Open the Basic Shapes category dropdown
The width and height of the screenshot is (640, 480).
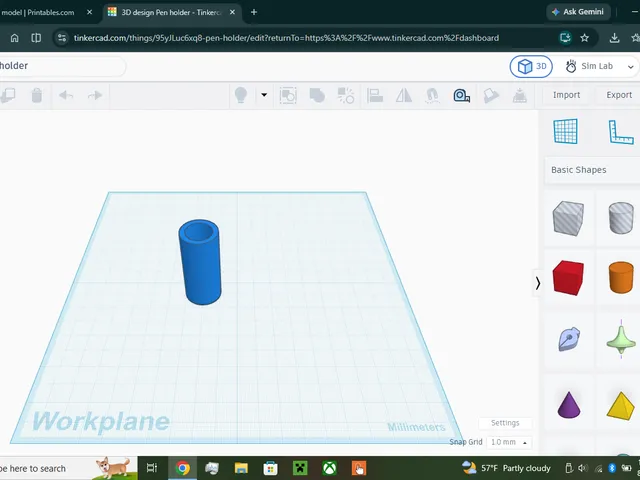tap(592, 170)
